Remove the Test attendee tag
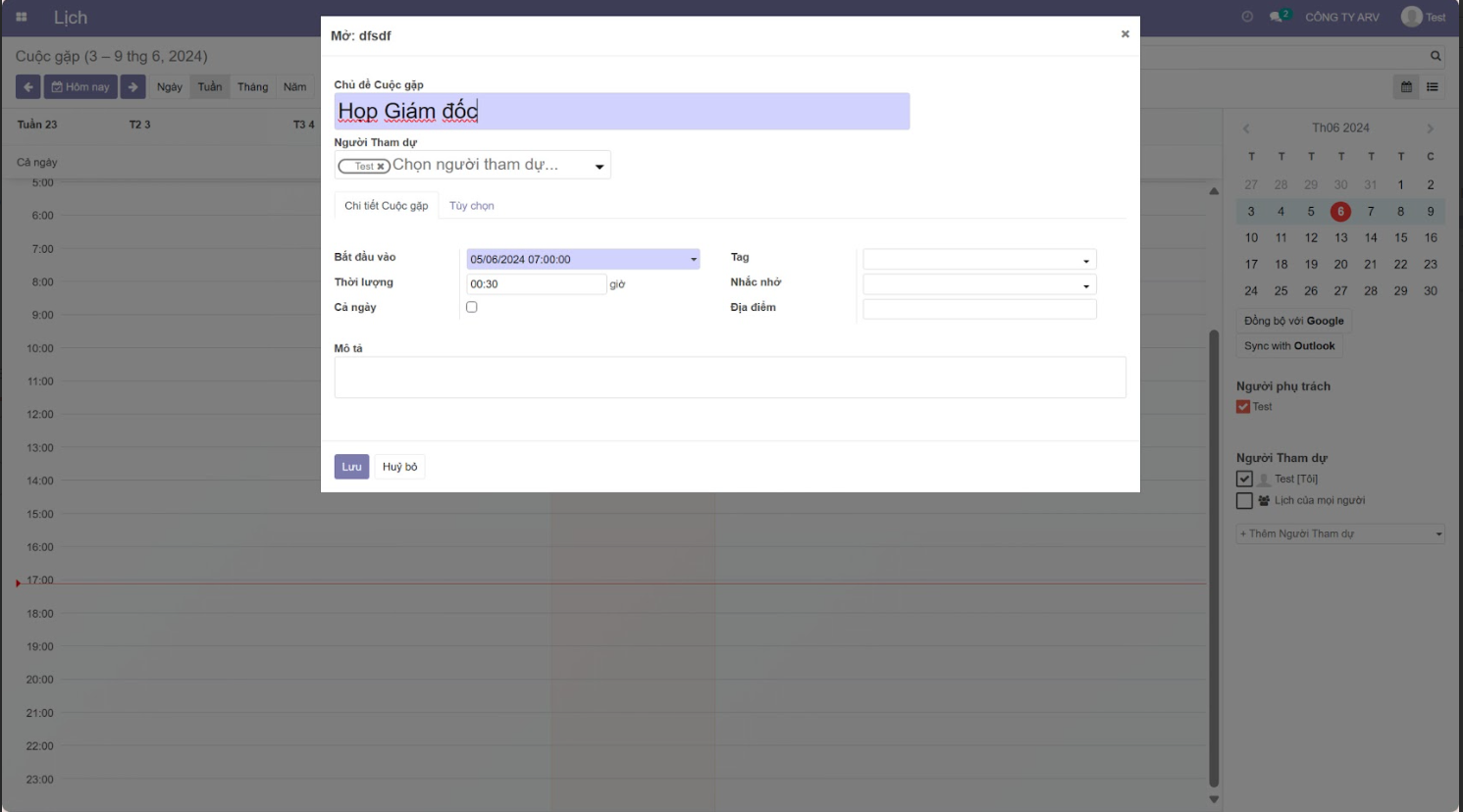 click(x=381, y=167)
